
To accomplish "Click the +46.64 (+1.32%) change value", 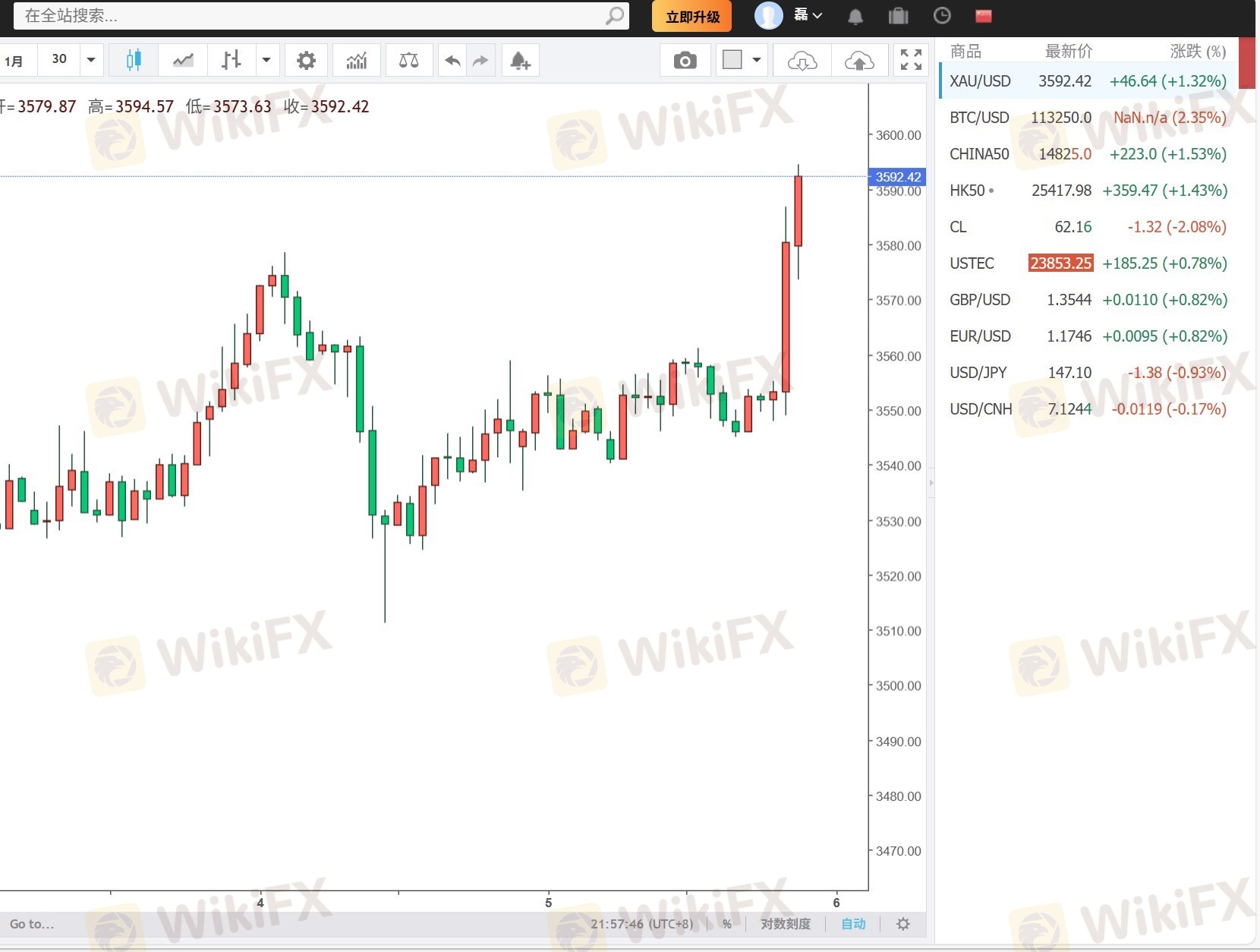I will click(x=1168, y=81).
